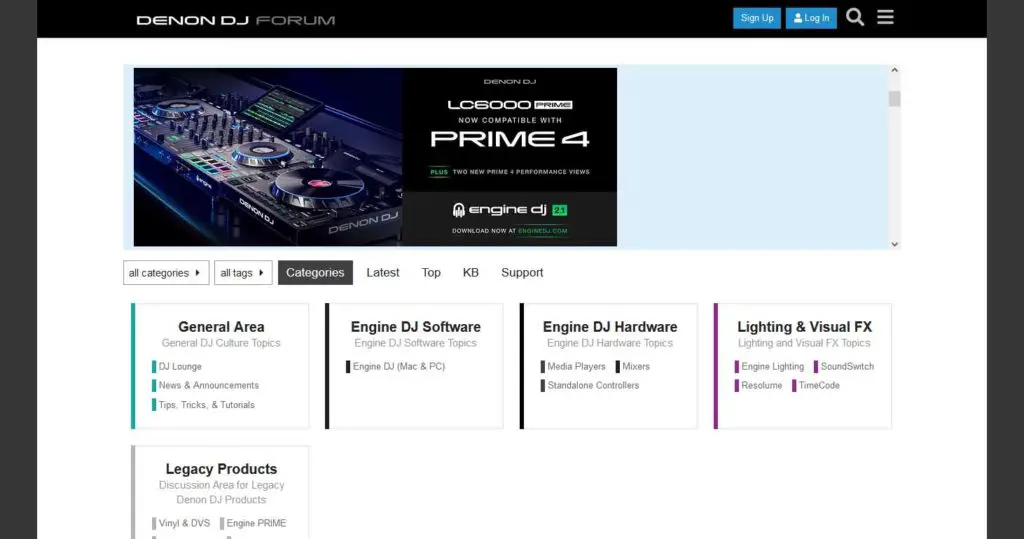Open the Support tab
Image resolution: width=1024 pixels, height=539 pixels.
(522, 272)
